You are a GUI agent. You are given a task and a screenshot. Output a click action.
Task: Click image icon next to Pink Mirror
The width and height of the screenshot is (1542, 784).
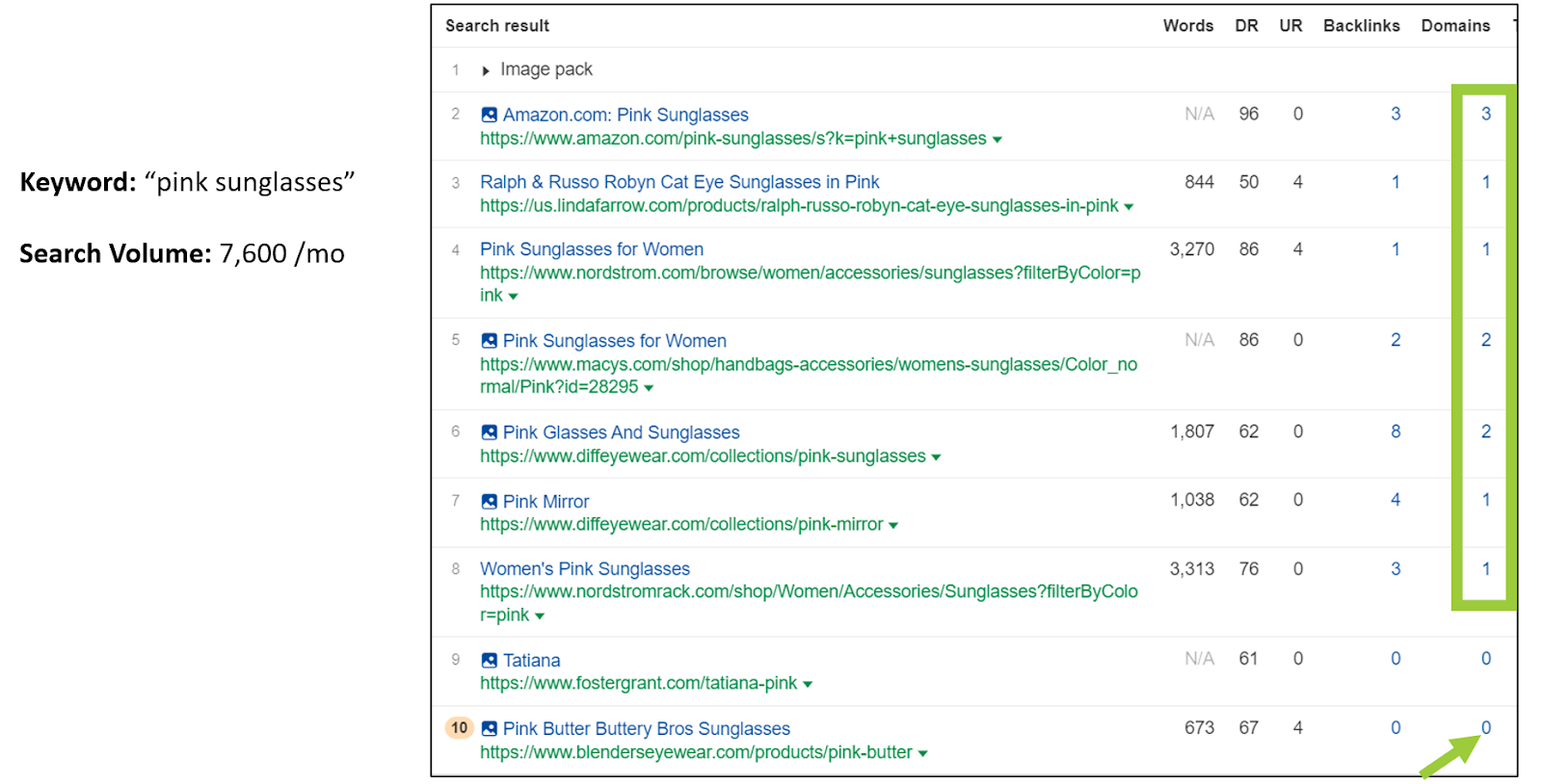click(489, 502)
